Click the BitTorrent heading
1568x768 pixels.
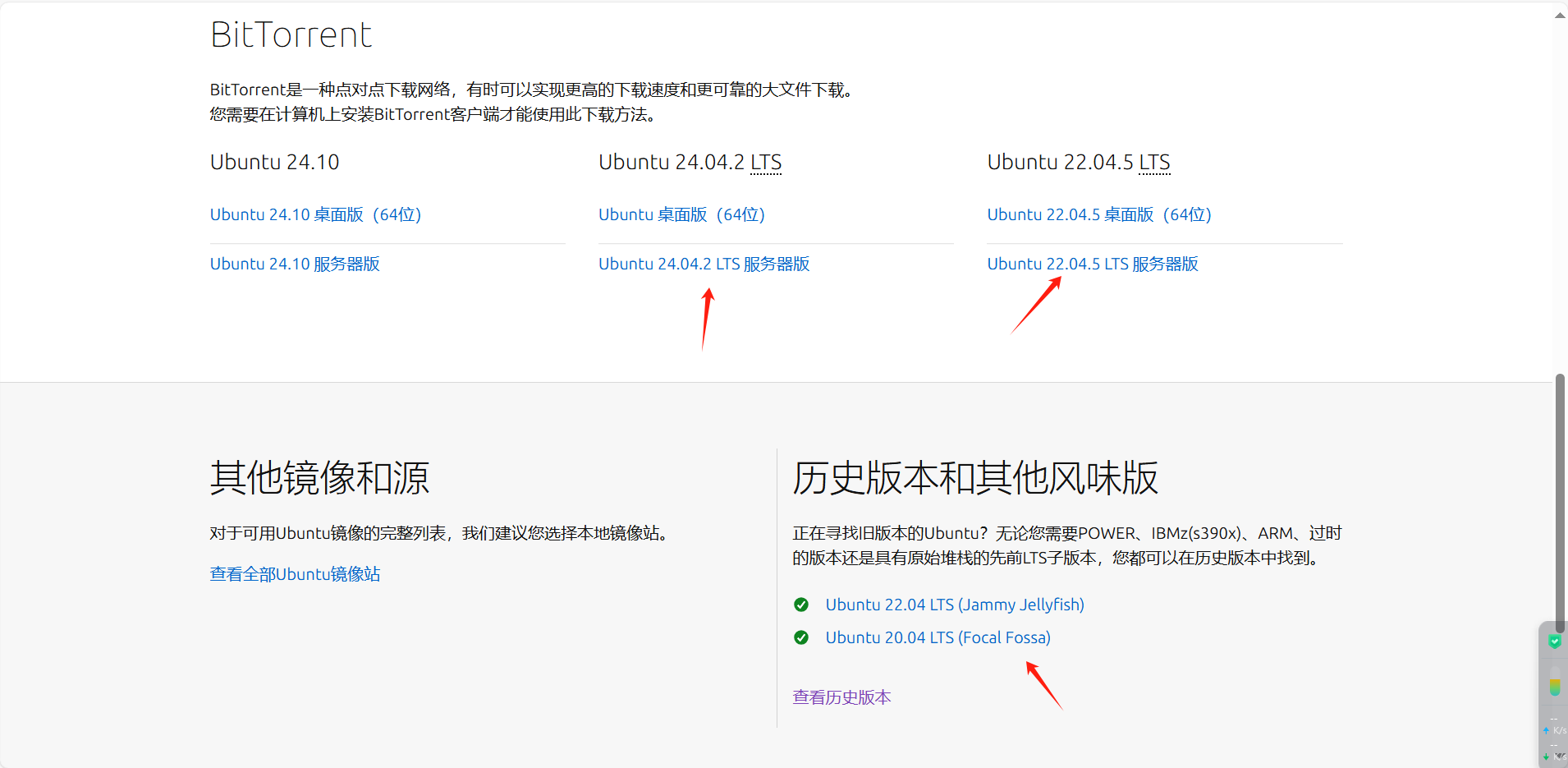pos(291,34)
